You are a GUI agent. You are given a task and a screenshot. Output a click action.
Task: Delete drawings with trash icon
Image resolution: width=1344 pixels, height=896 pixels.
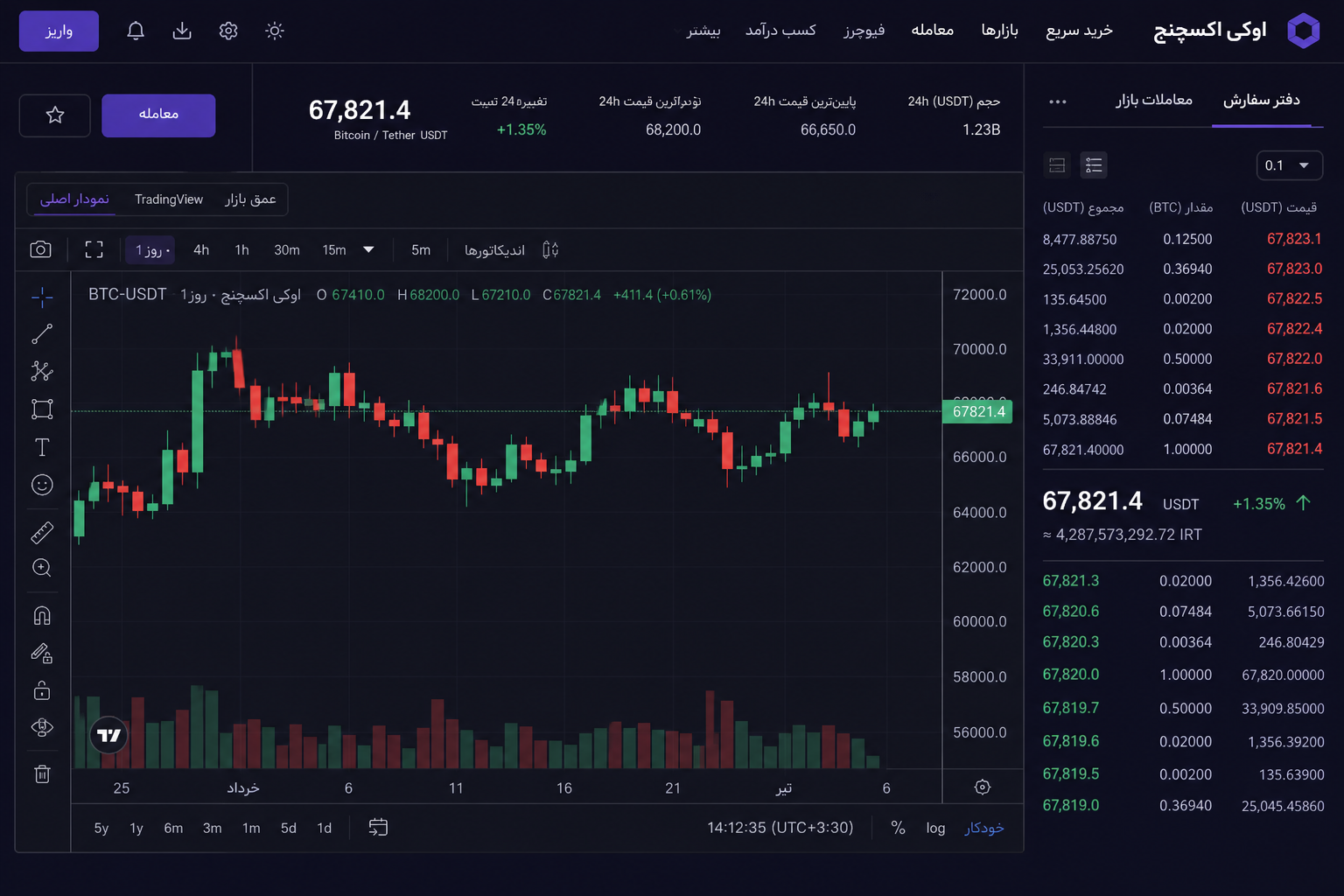coord(42,773)
